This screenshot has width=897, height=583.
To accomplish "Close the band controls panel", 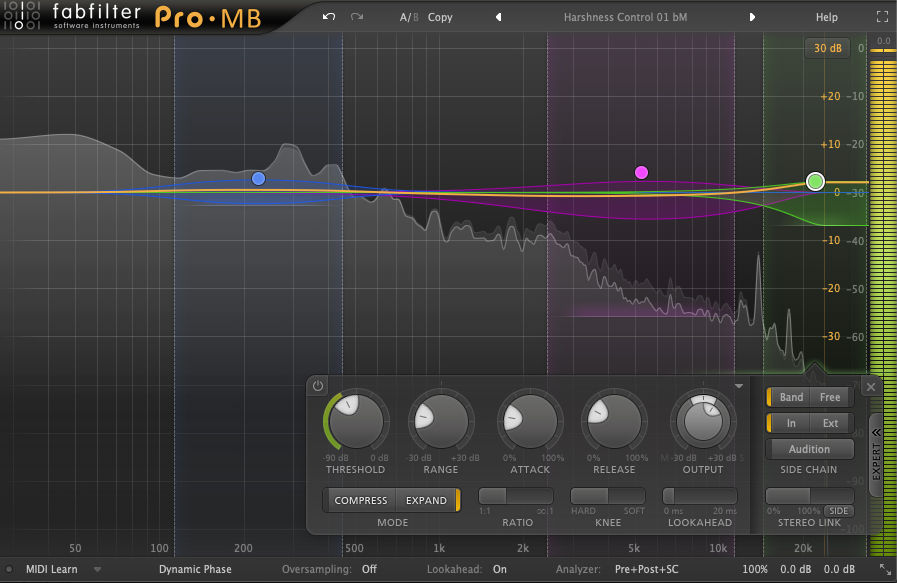I will [871, 387].
